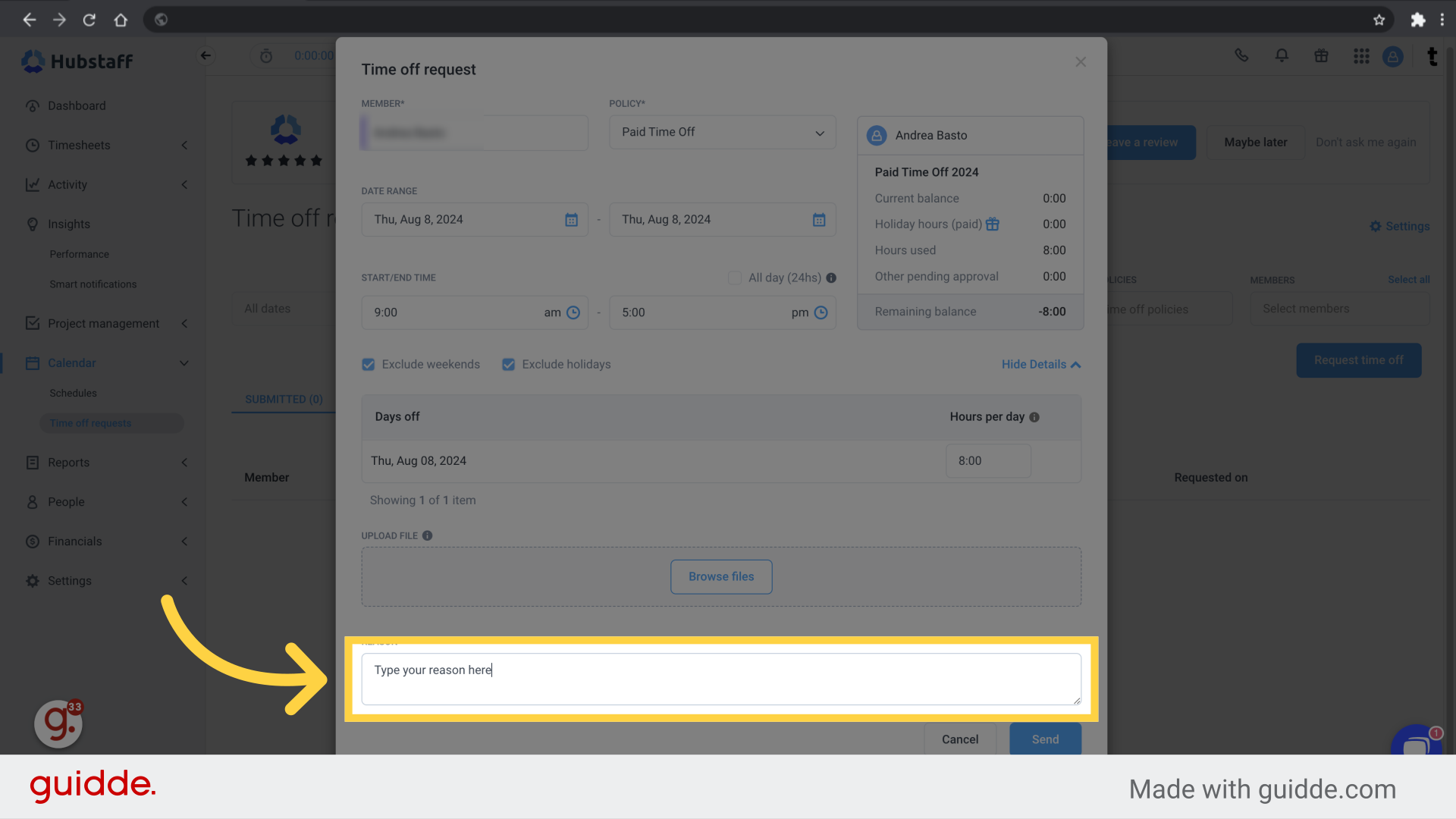Open the Activity section icon
Viewport: 1456px width, 819px height.
point(32,184)
